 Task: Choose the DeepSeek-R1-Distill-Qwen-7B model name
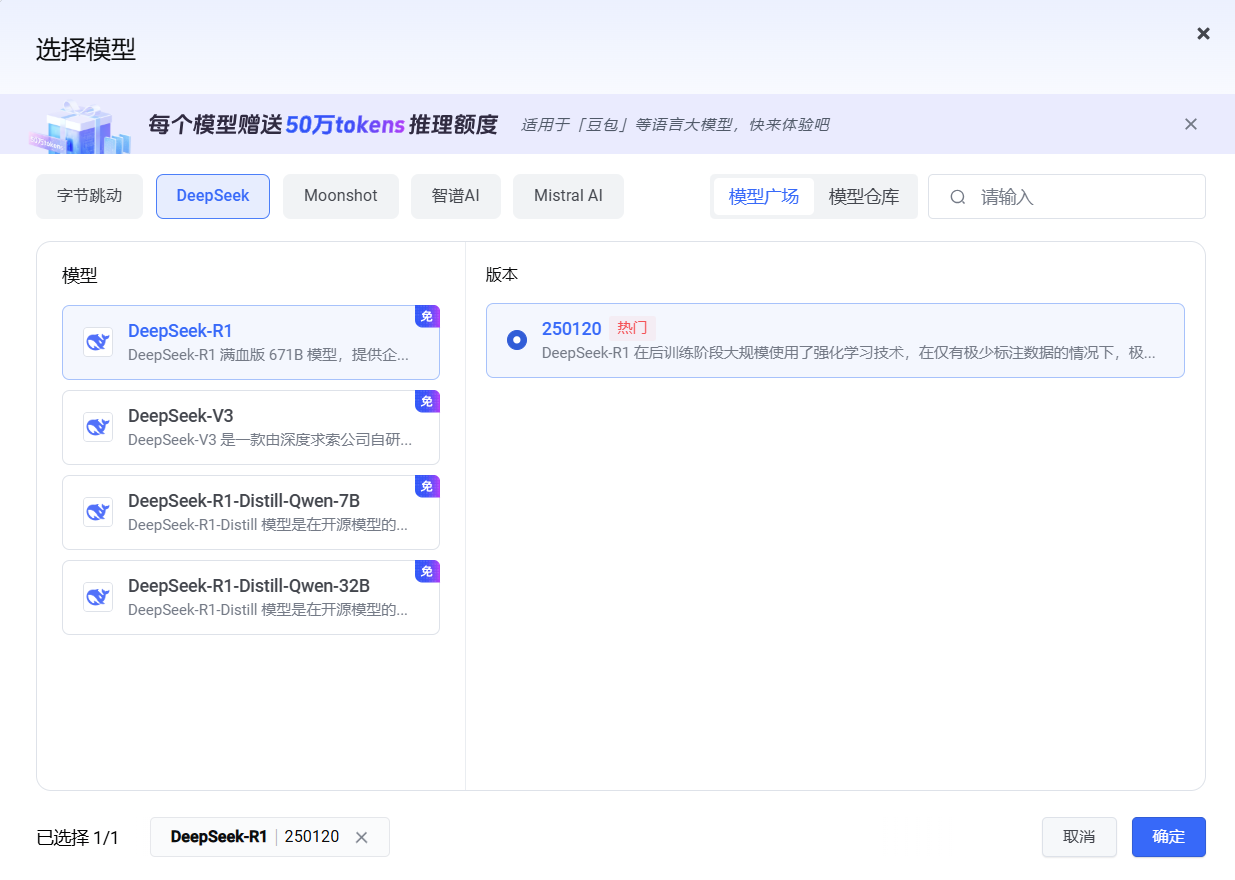click(x=244, y=501)
